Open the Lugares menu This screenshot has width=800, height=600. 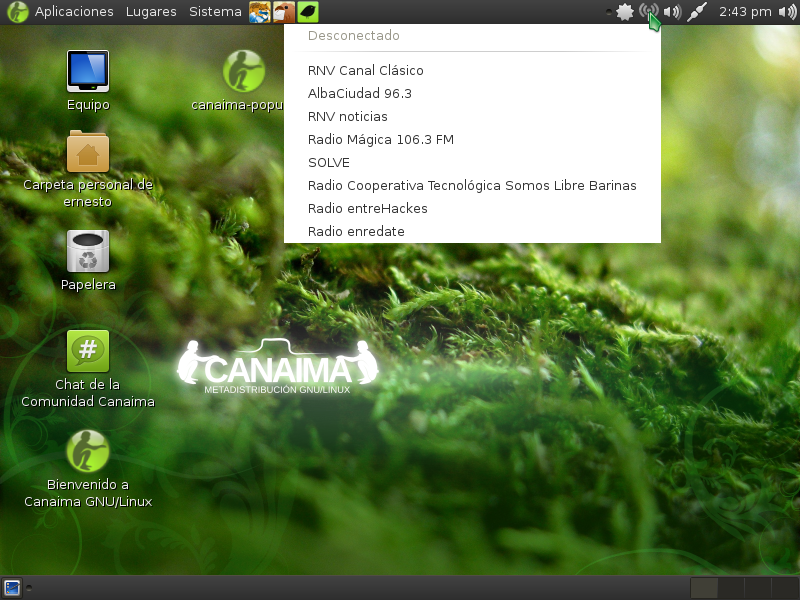(151, 12)
